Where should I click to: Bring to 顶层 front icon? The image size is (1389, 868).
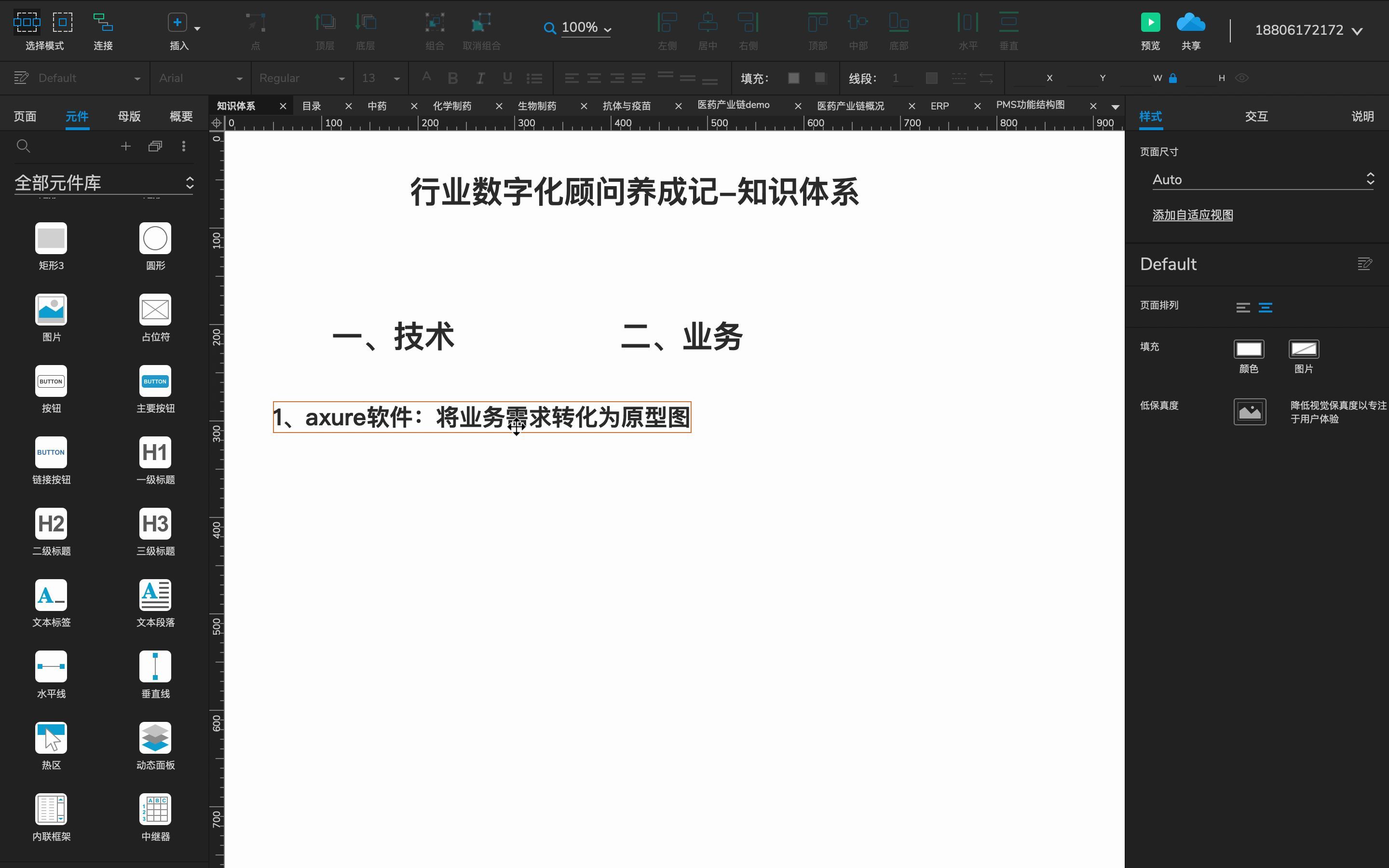pyautogui.click(x=325, y=22)
